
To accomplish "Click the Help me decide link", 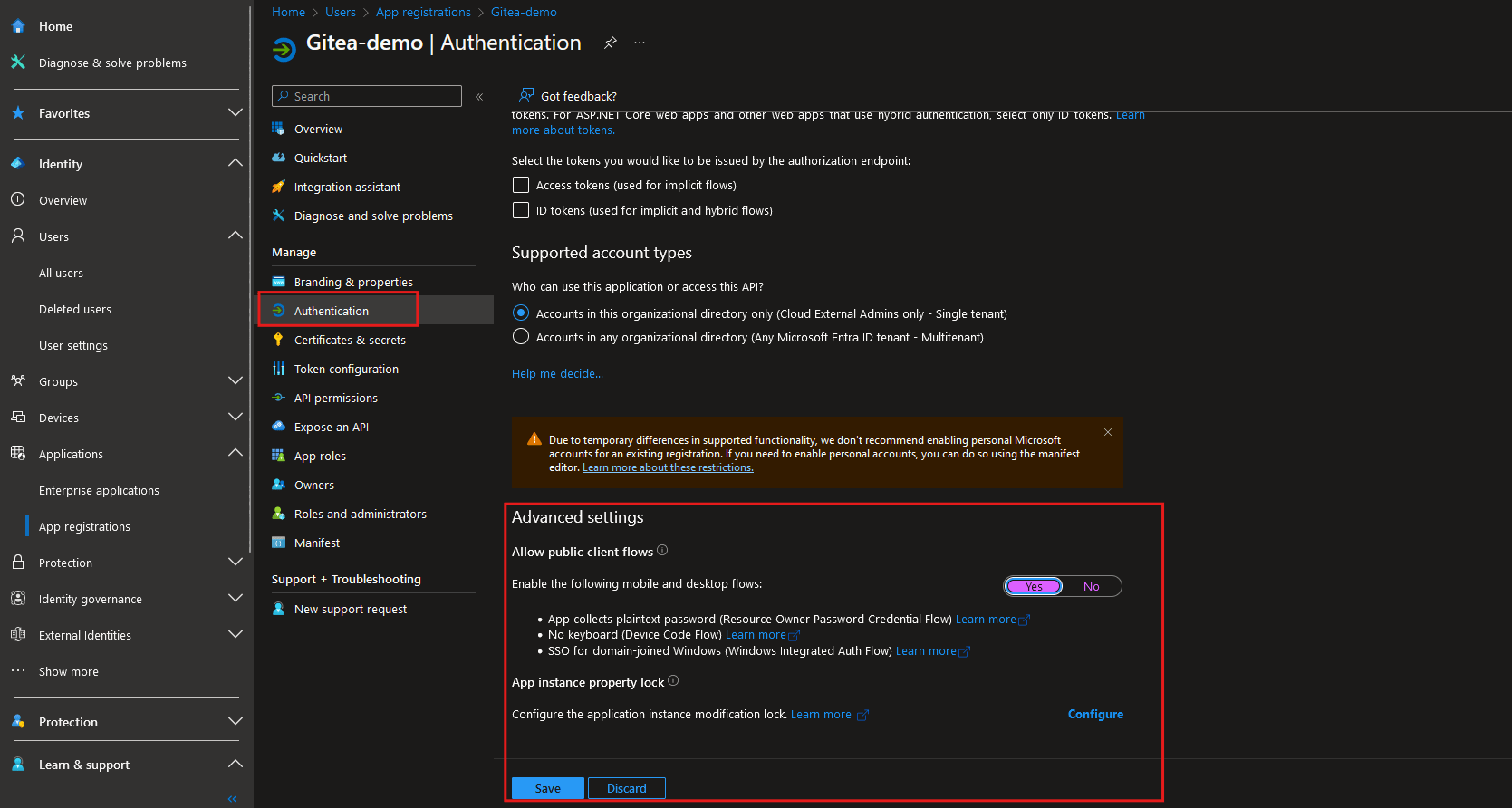I will pos(557,373).
